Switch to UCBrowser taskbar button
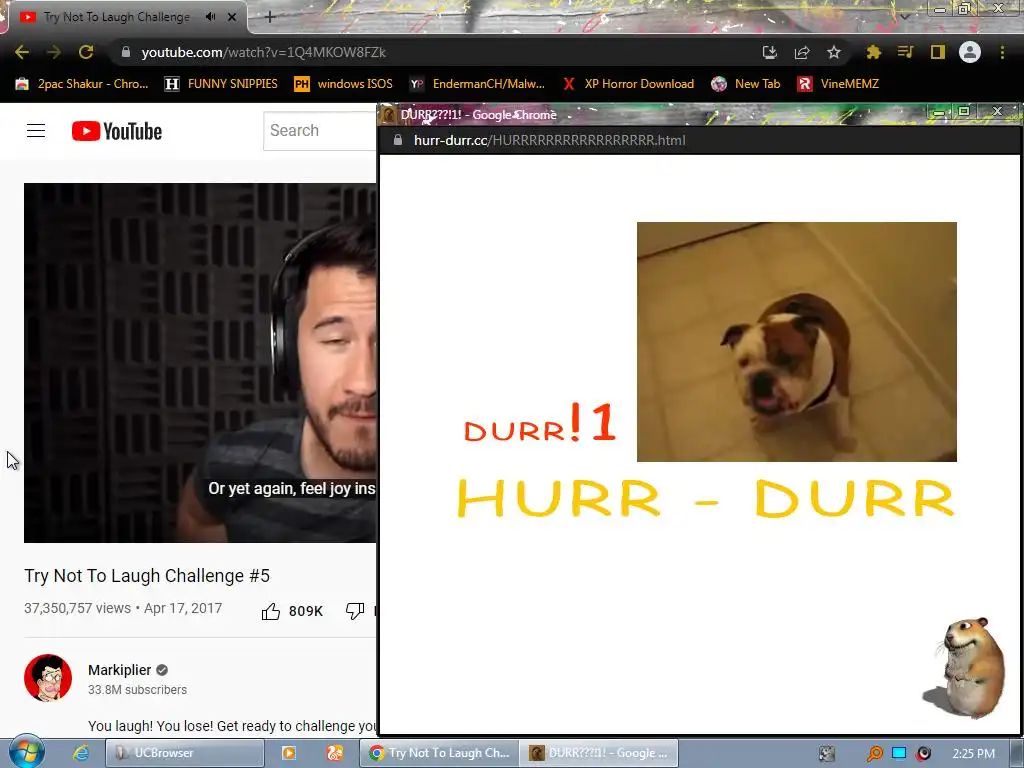 pos(184,753)
